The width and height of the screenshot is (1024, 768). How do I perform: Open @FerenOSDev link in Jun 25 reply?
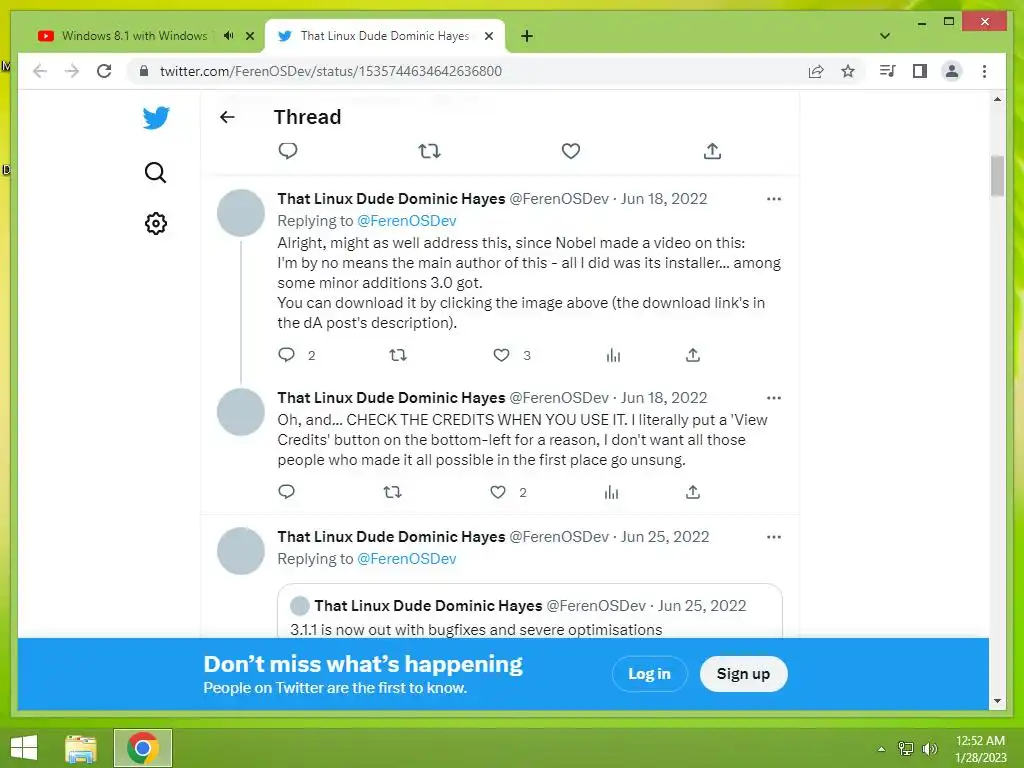pos(406,558)
